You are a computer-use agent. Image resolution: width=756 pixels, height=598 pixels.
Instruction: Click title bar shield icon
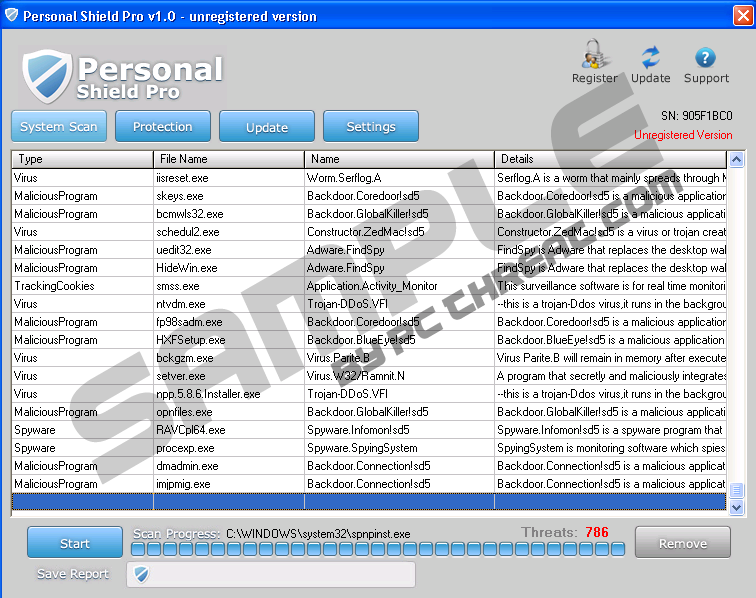pos(12,15)
